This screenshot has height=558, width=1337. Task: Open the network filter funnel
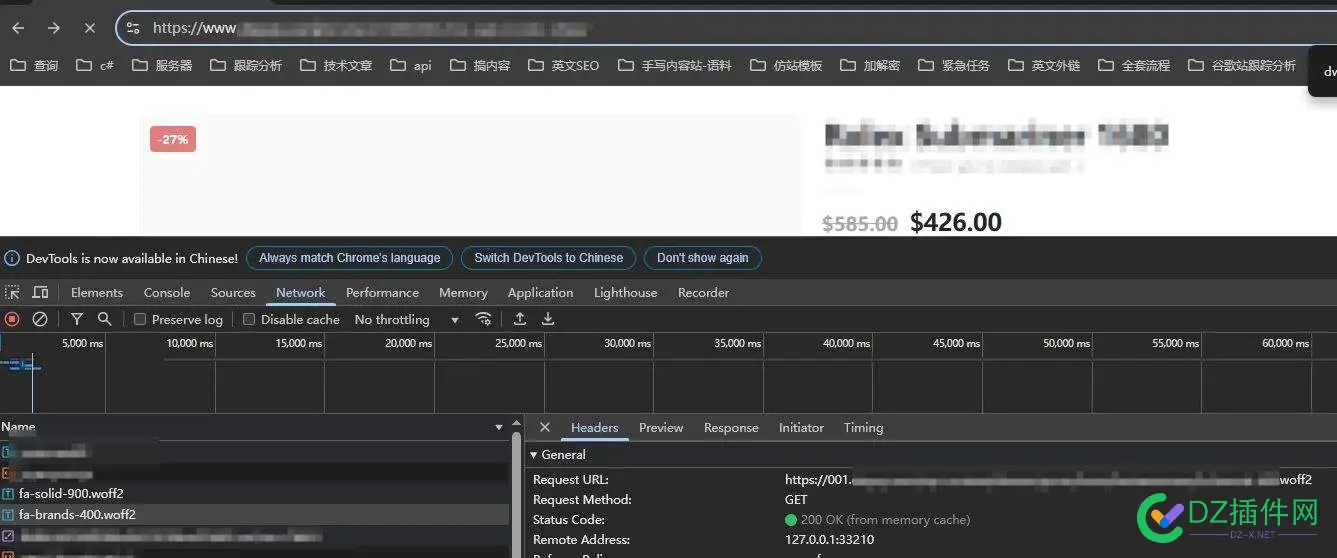click(x=77, y=319)
